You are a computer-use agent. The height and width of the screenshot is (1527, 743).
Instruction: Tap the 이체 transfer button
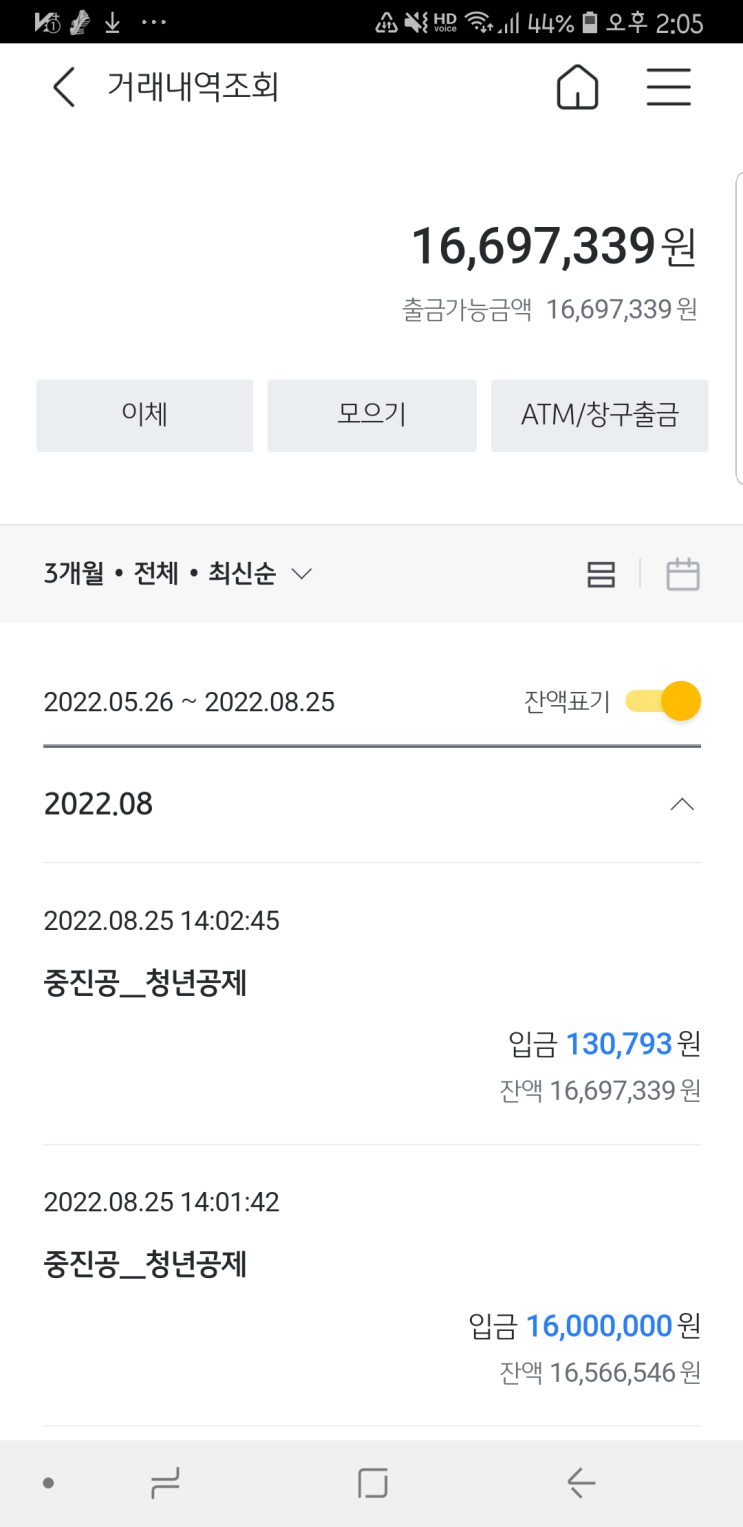pyautogui.click(x=145, y=415)
